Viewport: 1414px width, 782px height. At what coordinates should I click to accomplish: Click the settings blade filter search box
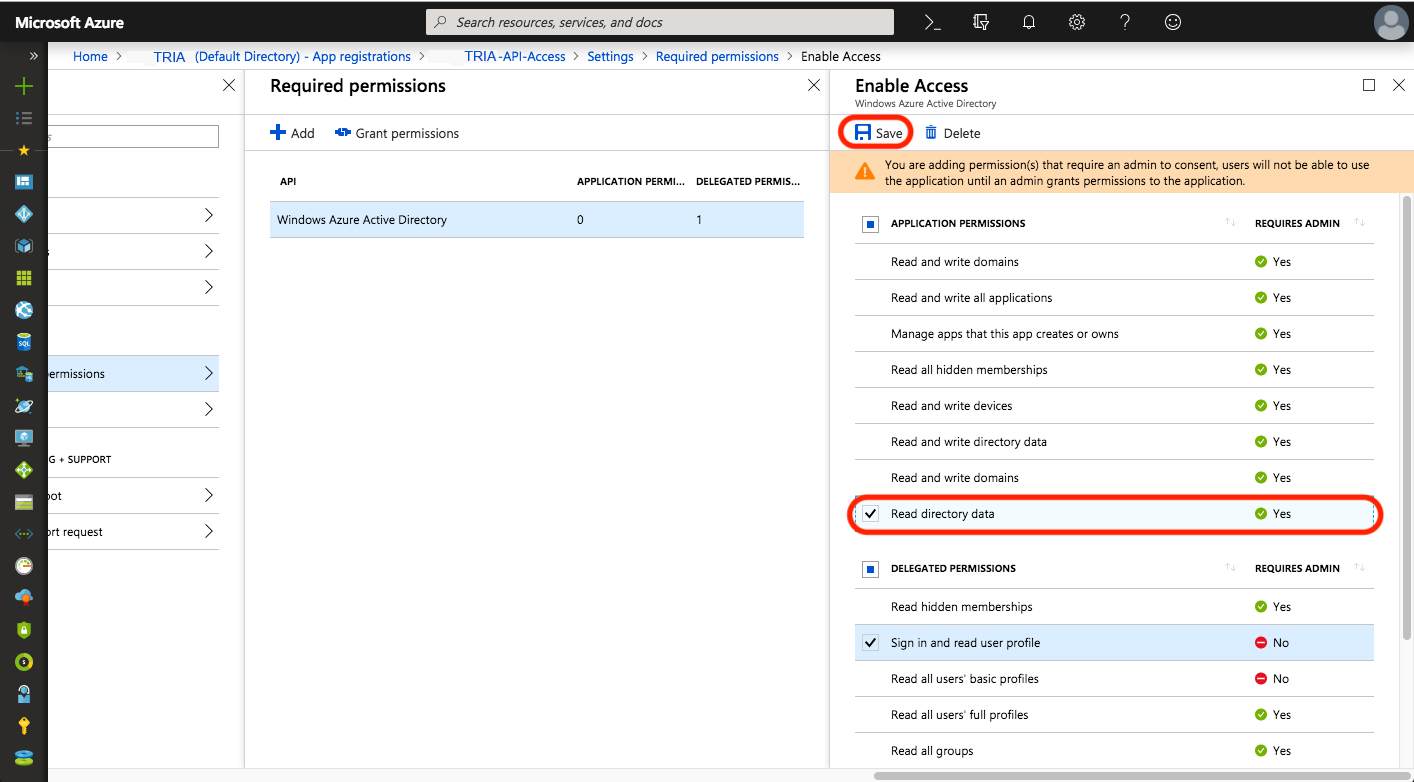pos(133,137)
